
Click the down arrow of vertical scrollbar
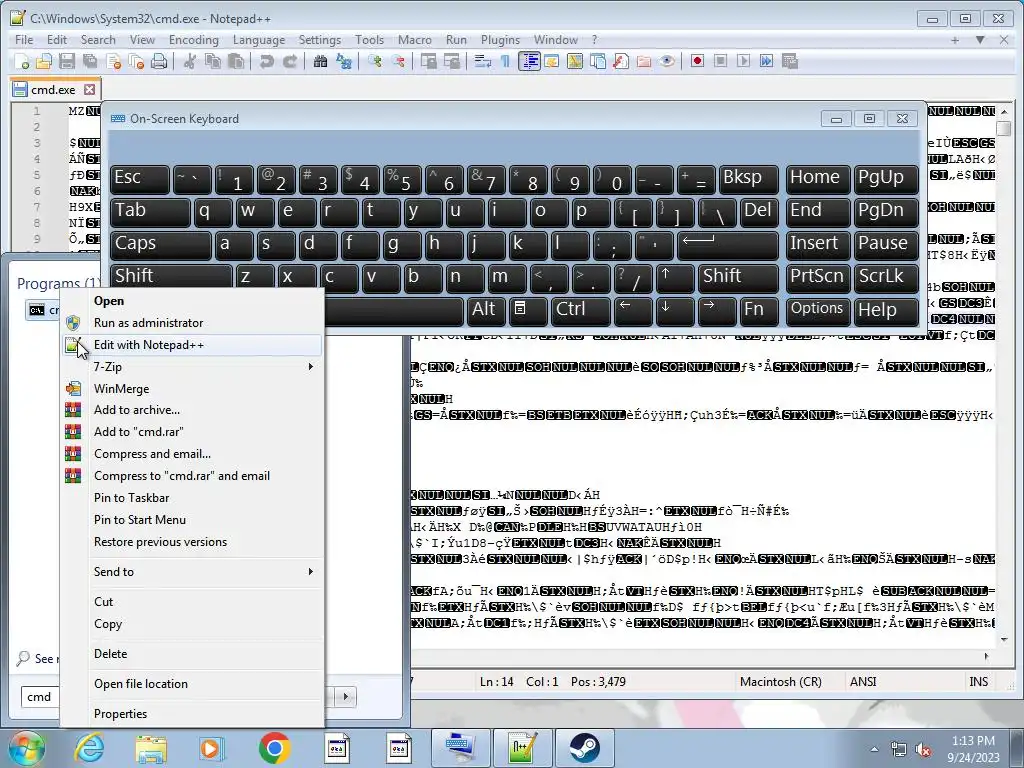(x=1004, y=640)
